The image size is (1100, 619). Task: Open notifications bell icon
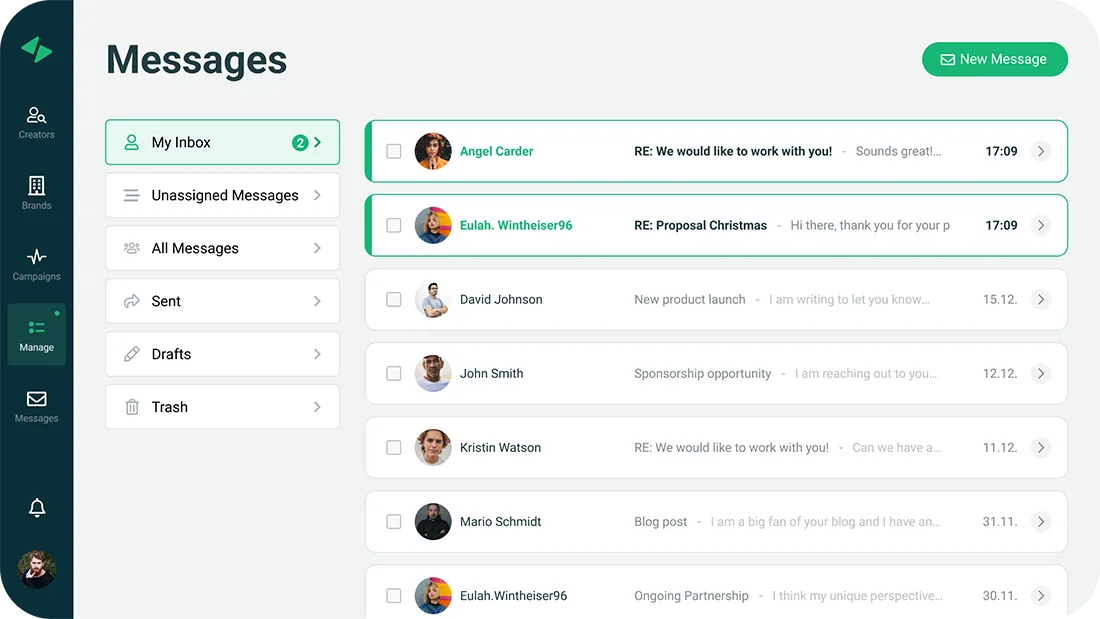[x=37, y=508]
